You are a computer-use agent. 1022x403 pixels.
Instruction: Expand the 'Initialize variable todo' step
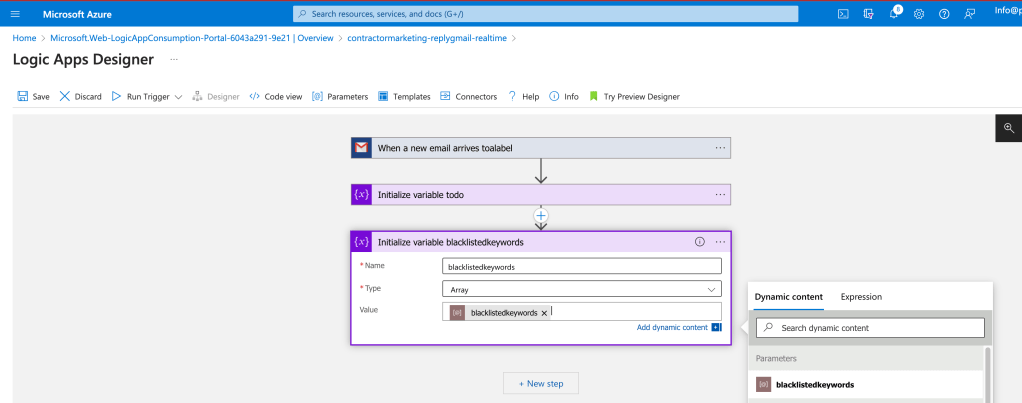[x=541, y=194]
